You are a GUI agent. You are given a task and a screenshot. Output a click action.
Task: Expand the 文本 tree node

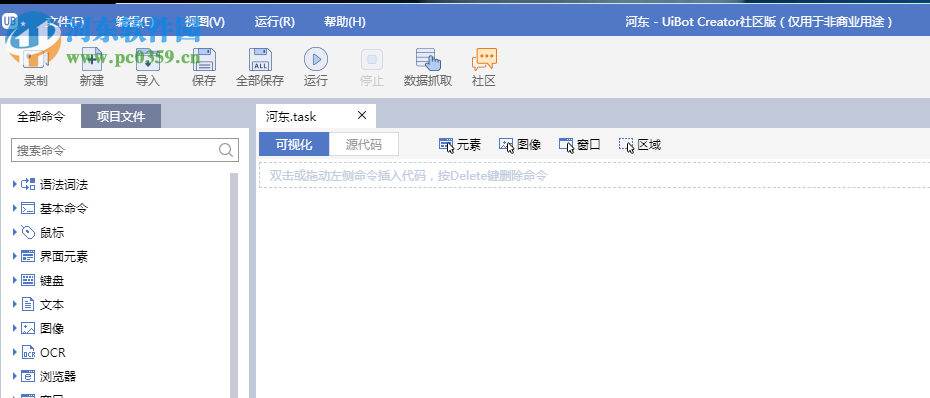15,304
